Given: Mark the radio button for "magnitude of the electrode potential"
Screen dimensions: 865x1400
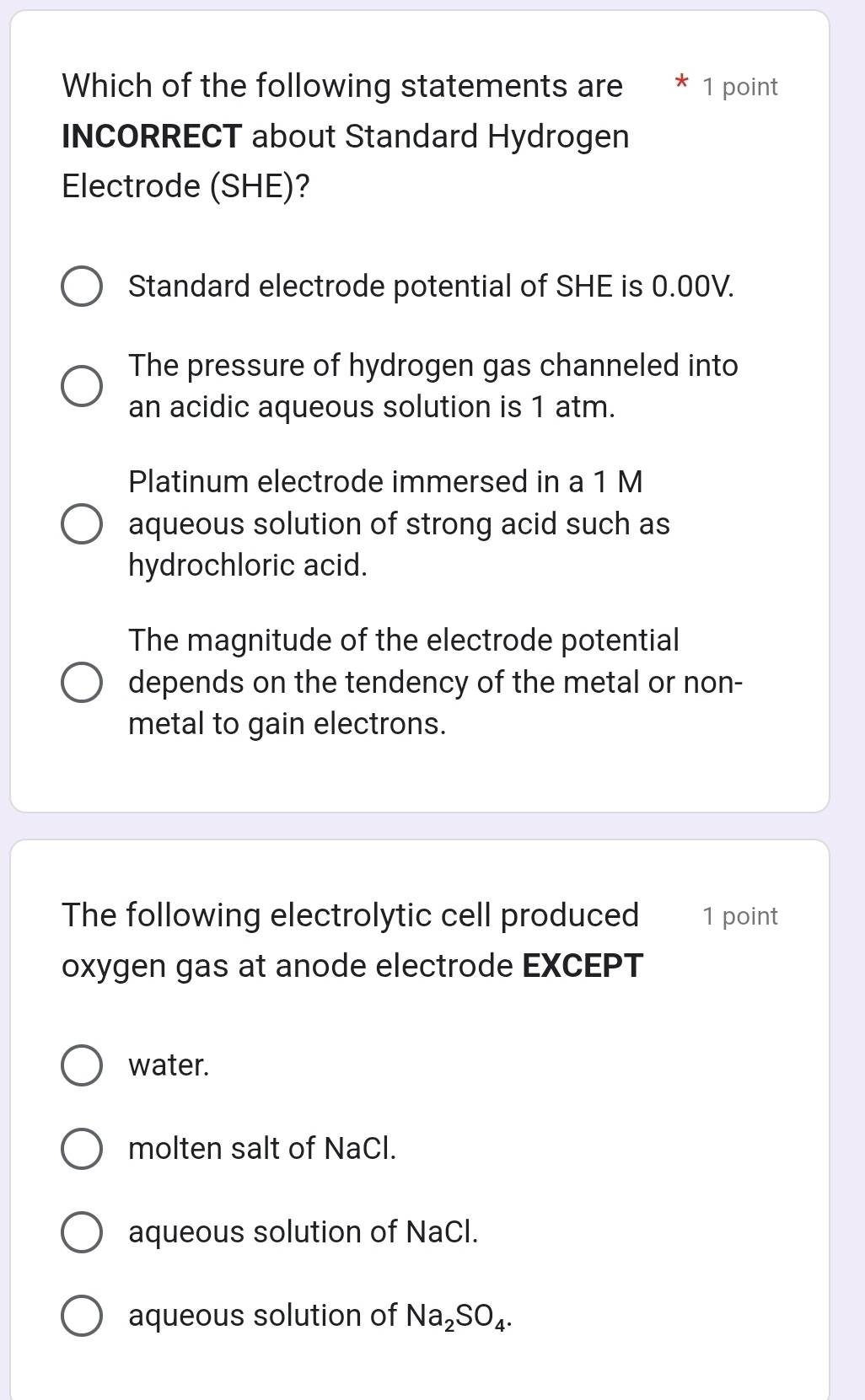Looking at the screenshot, I should (x=83, y=682).
